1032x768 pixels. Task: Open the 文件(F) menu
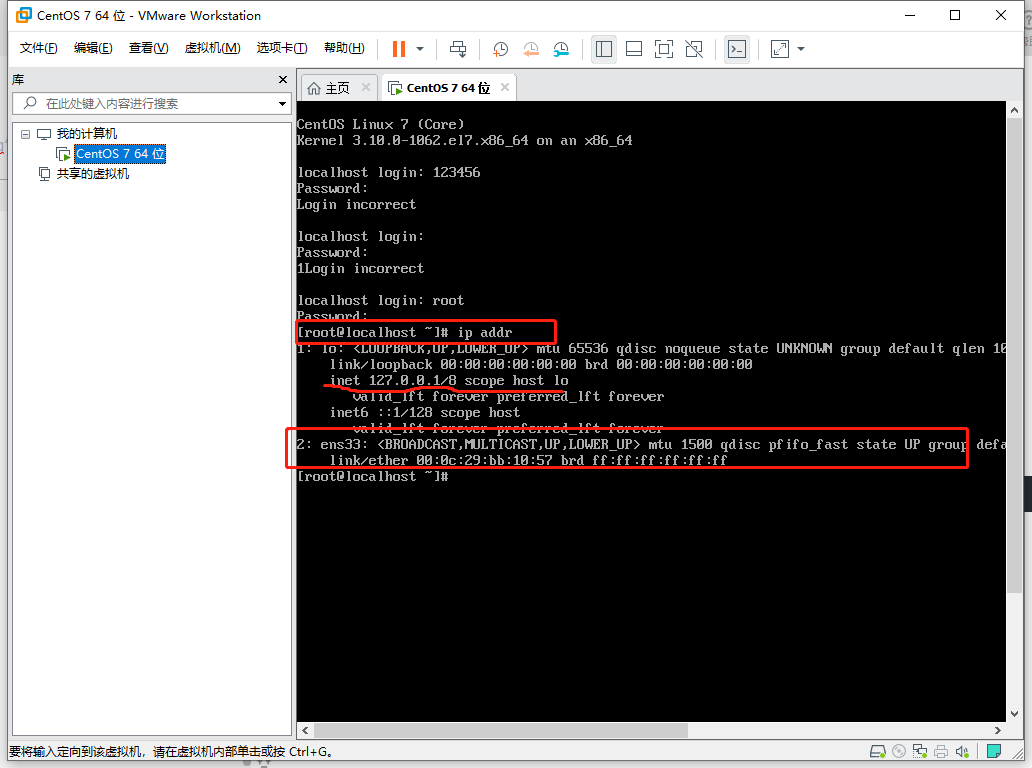point(38,48)
